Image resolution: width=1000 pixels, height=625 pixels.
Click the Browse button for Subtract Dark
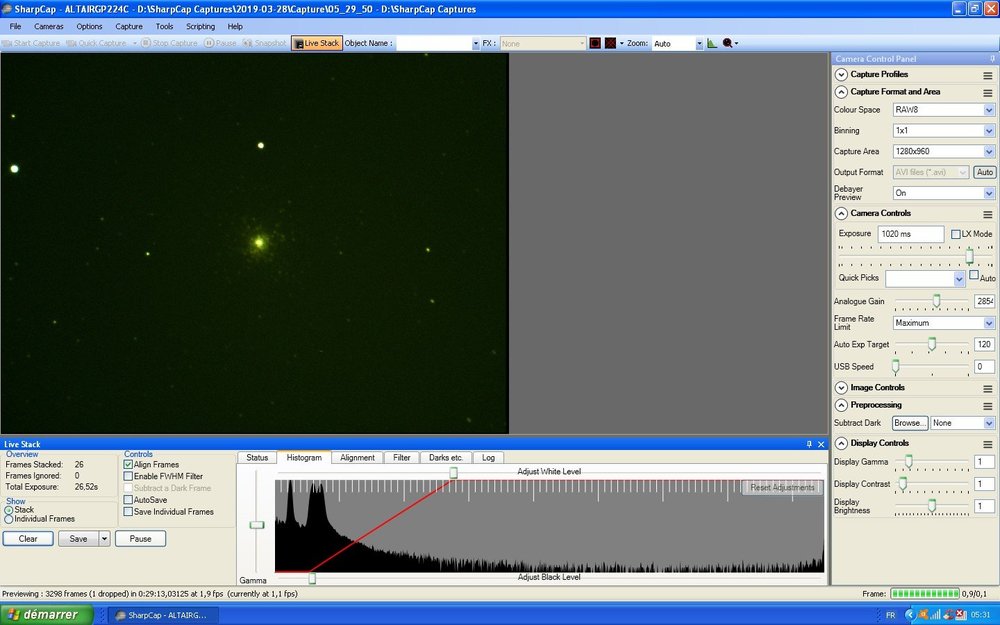point(910,423)
